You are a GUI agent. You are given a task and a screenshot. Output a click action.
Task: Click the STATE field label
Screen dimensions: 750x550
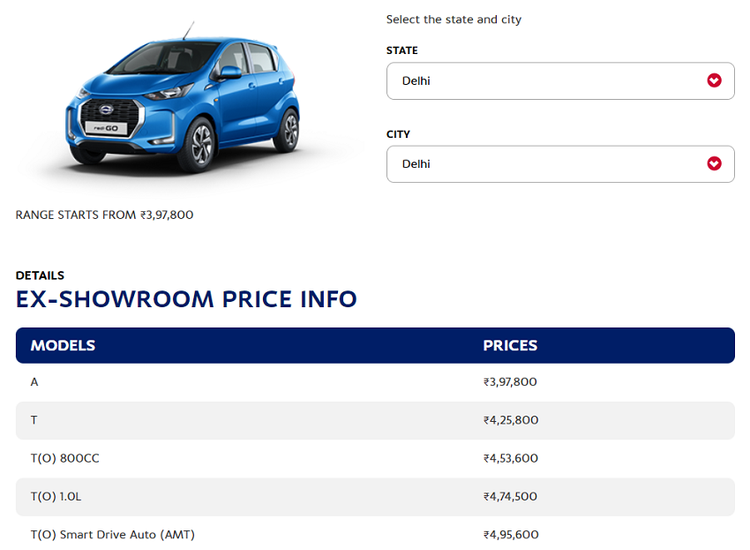pos(402,50)
